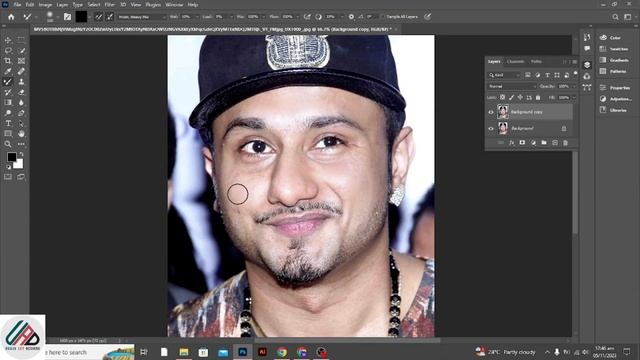Select the Mixer Brush tool in the toolbox

tap(8, 82)
